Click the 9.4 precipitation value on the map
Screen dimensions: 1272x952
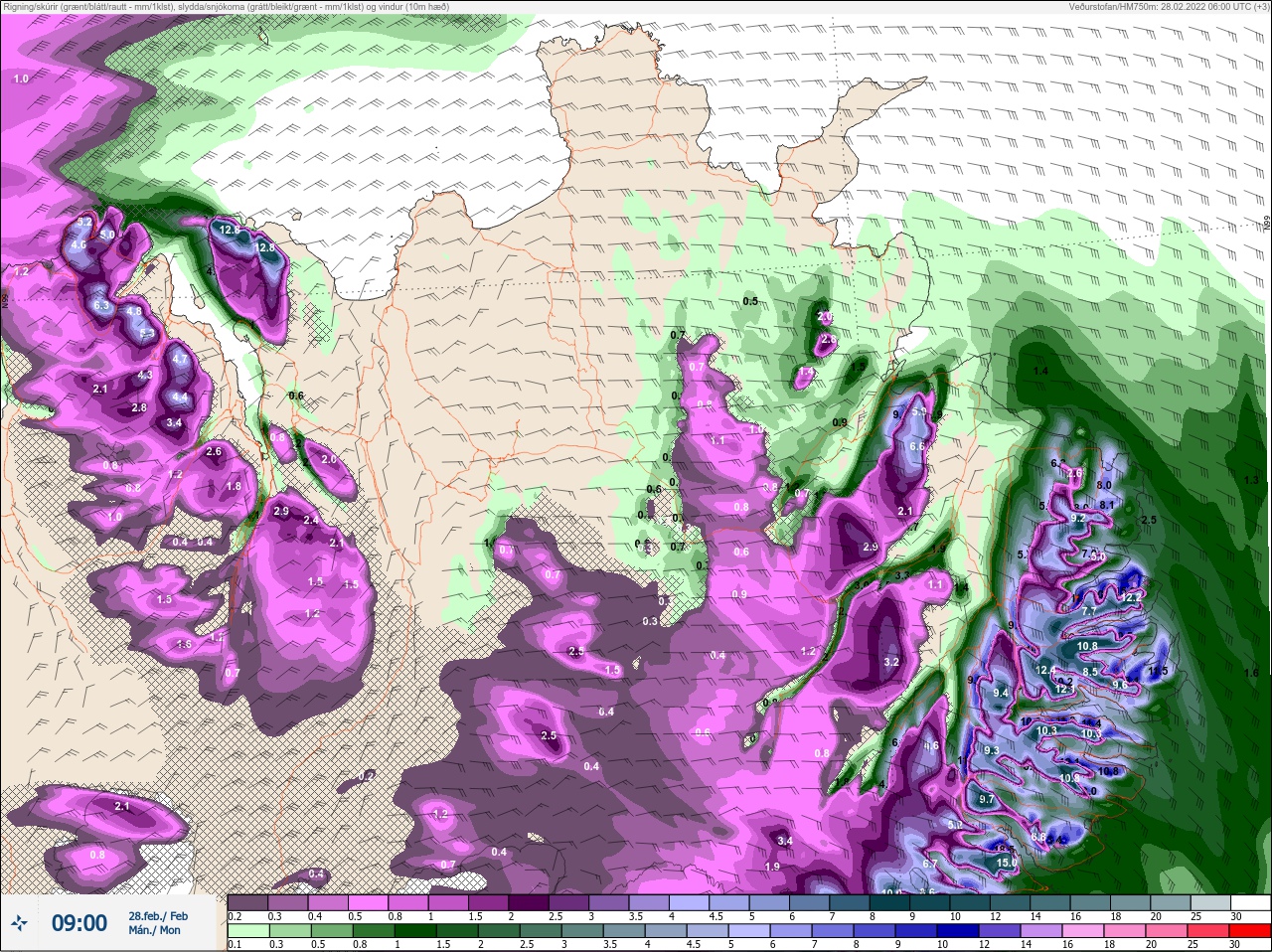1001,693
